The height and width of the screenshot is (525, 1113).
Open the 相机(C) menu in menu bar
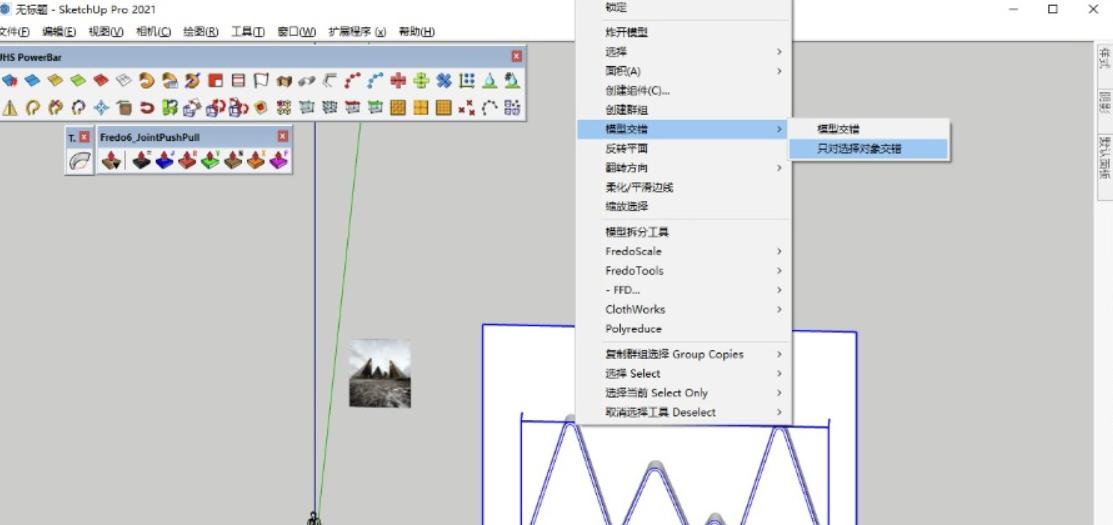point(153,31)
